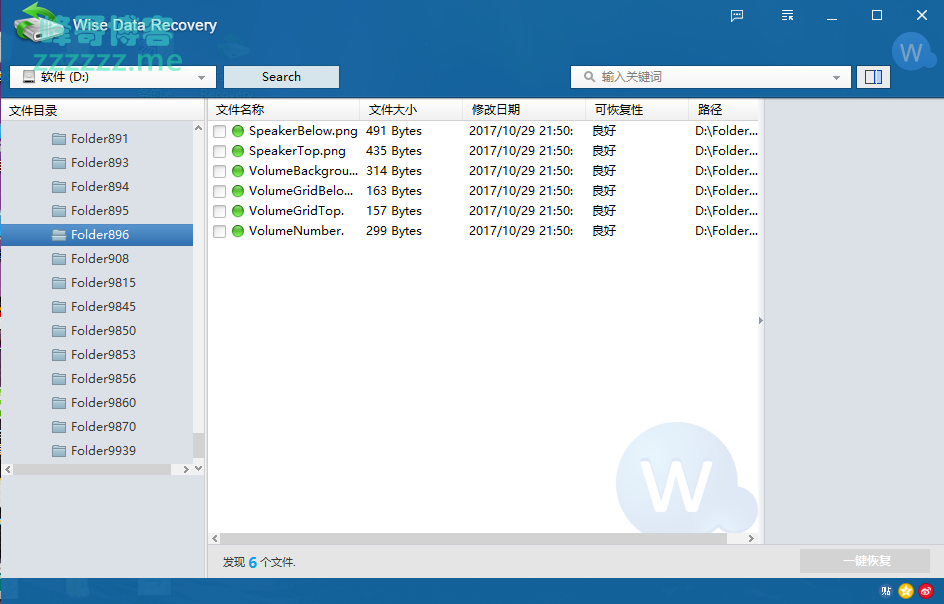
Task: Tick the checkbox for SpeakerTop.png
Action: coord(220,151)
